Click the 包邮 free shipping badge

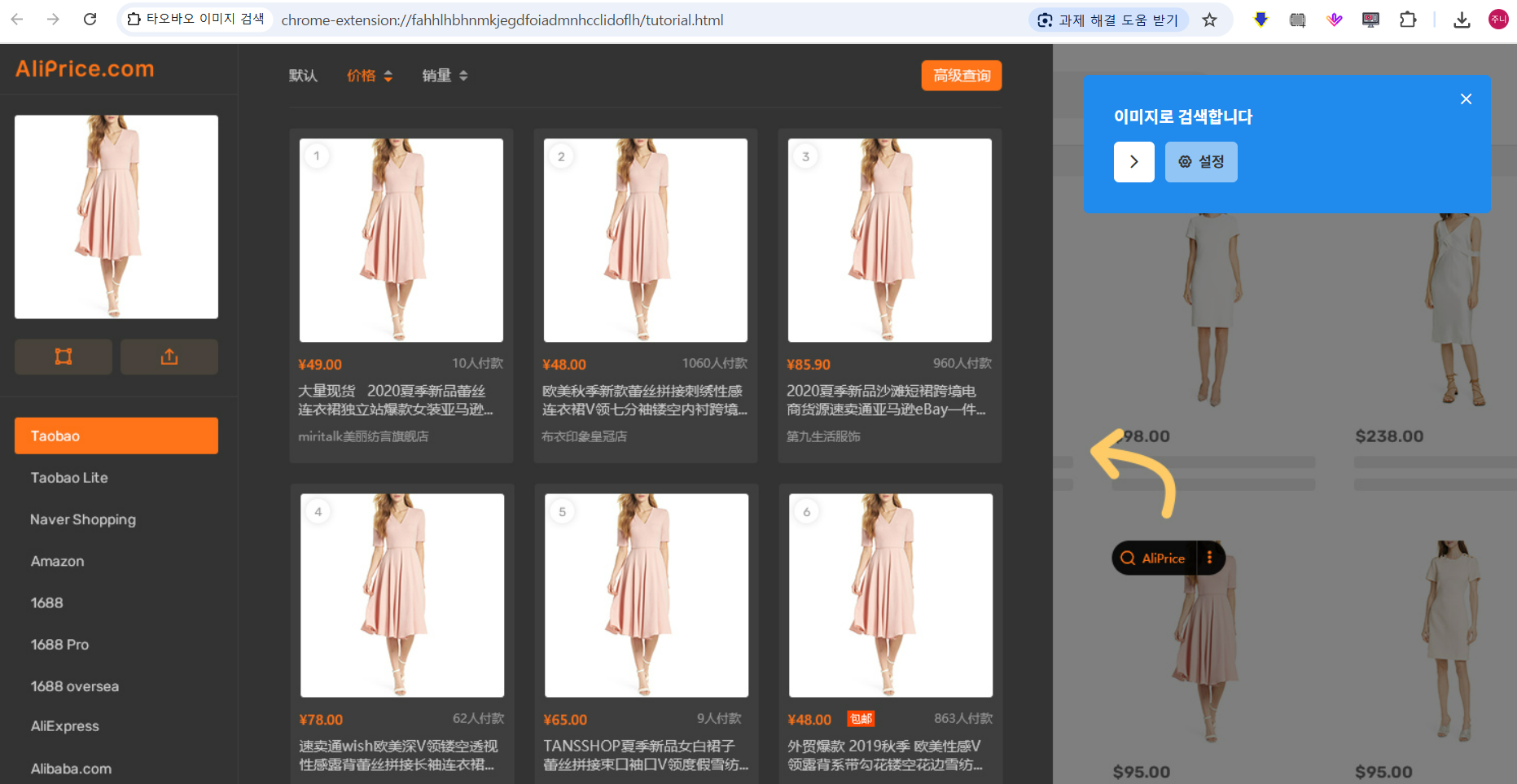click(x=861, y=719)
